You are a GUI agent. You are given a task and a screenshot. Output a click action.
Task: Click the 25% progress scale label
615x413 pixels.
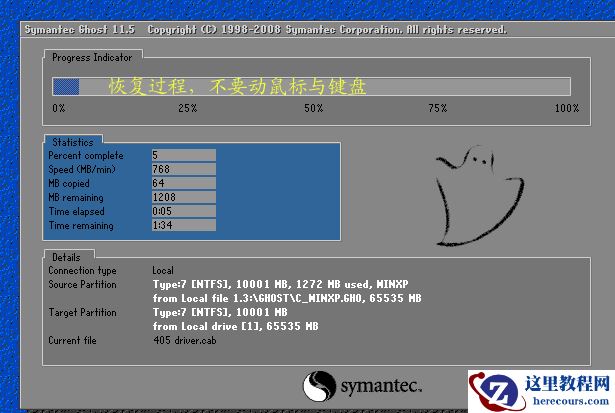(187, 108)
